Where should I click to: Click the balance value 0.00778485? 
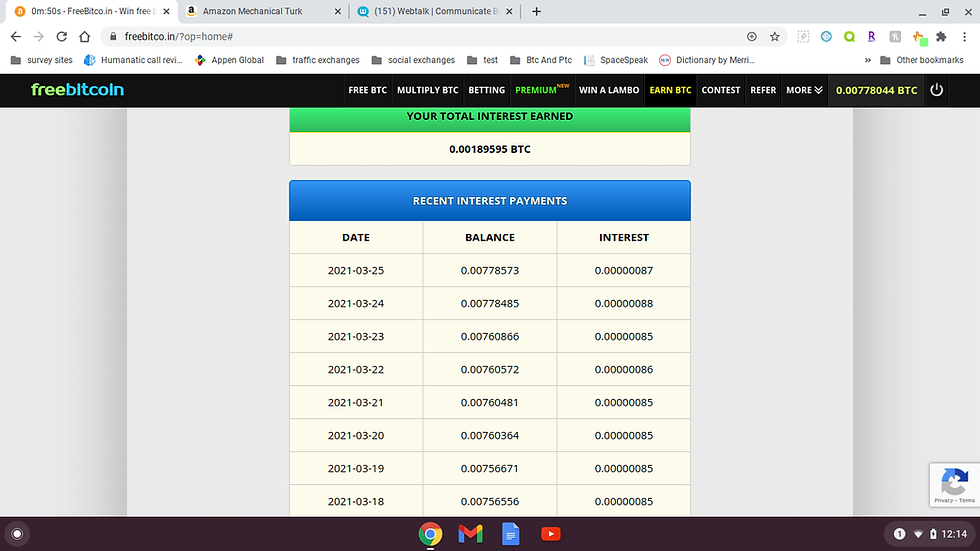tap(490, 304)
